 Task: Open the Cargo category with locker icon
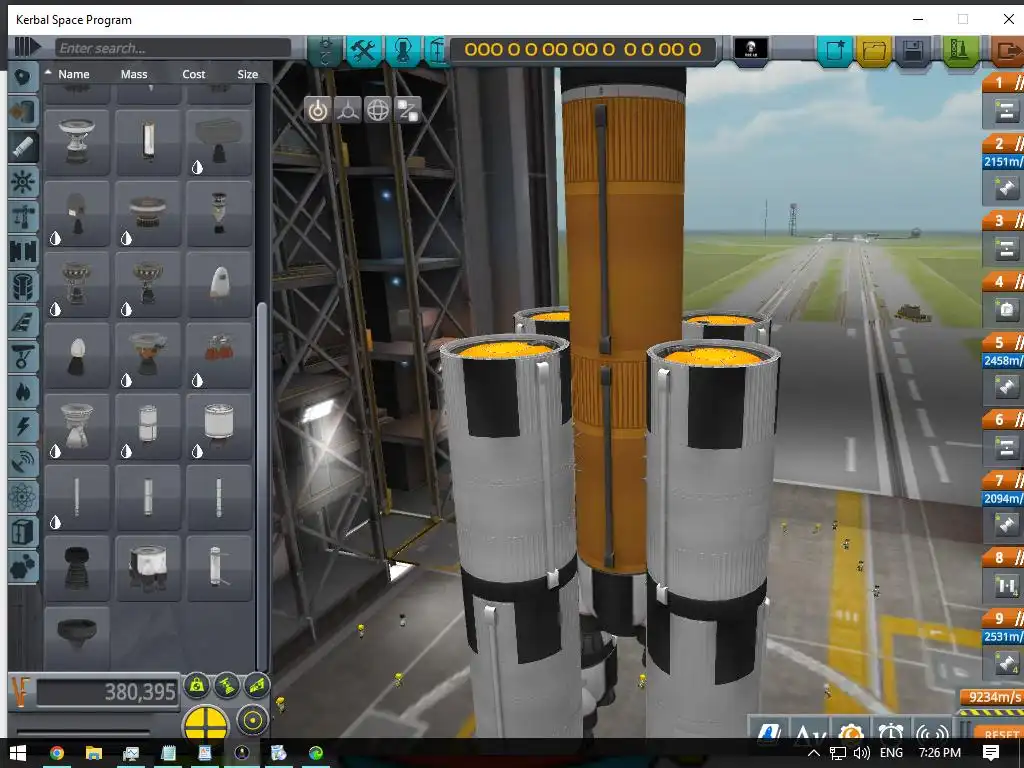[24, 532]
